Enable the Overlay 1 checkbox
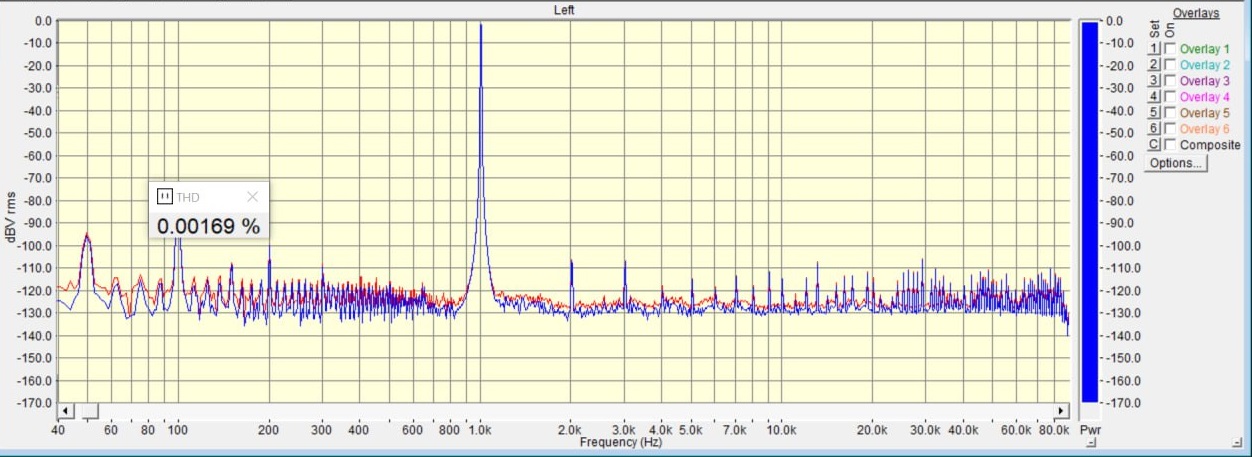Image resolution: width=1252 pixels, height=457 pixels. (x=1170, y=49)
